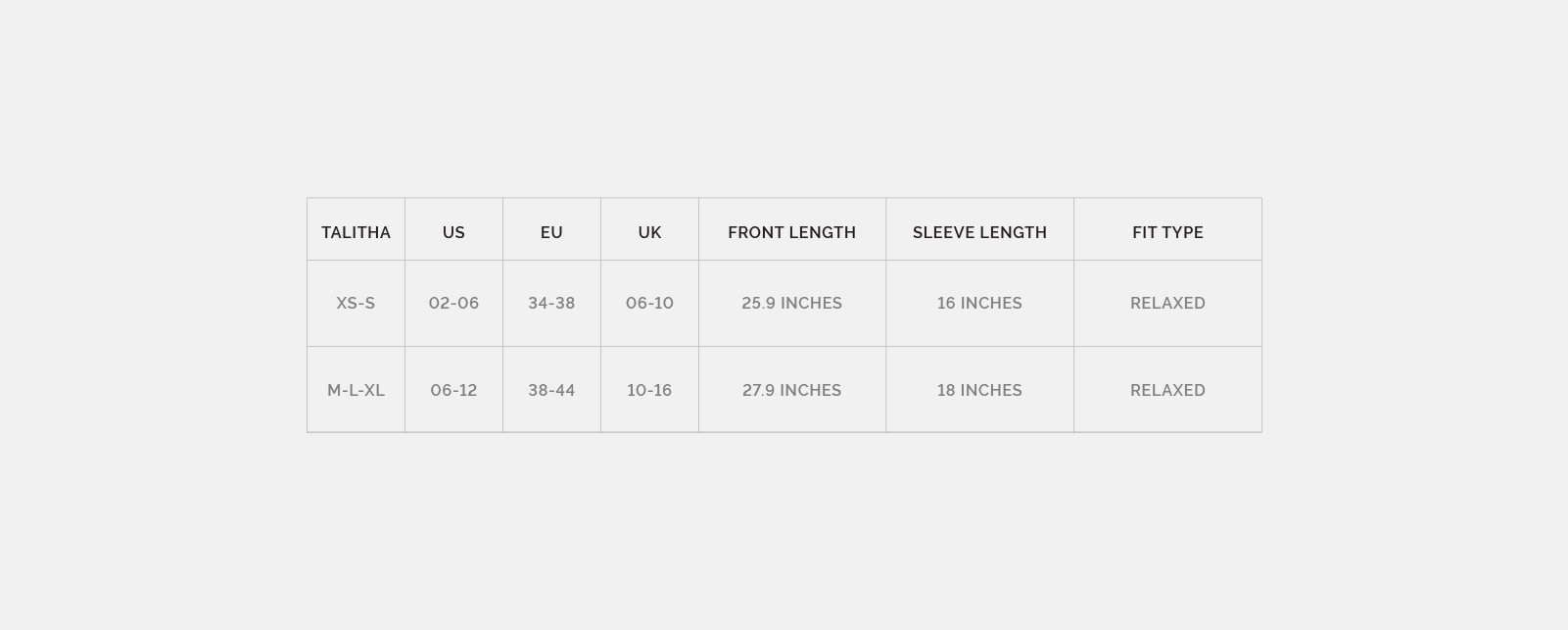
Task: Click the 16 INCHES sleeve length cell
Action: click(979, 303)
